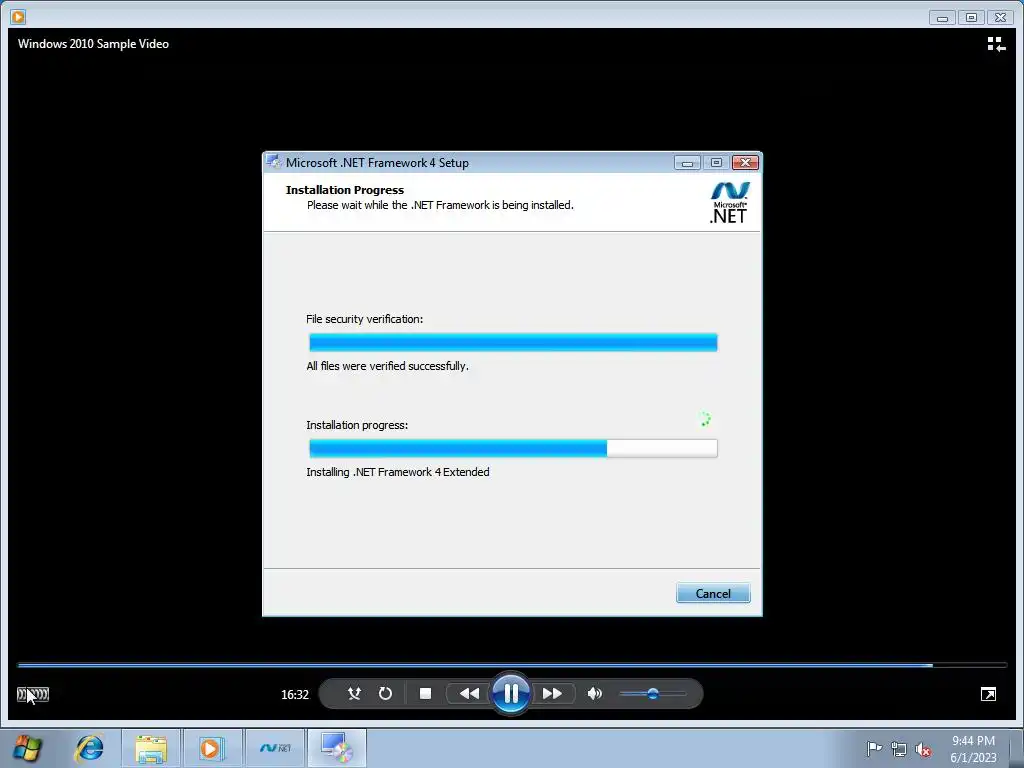Click 'Windows 2010 Sample Video' title
This screenshot has height=768, width=1024.
[93, 44]
